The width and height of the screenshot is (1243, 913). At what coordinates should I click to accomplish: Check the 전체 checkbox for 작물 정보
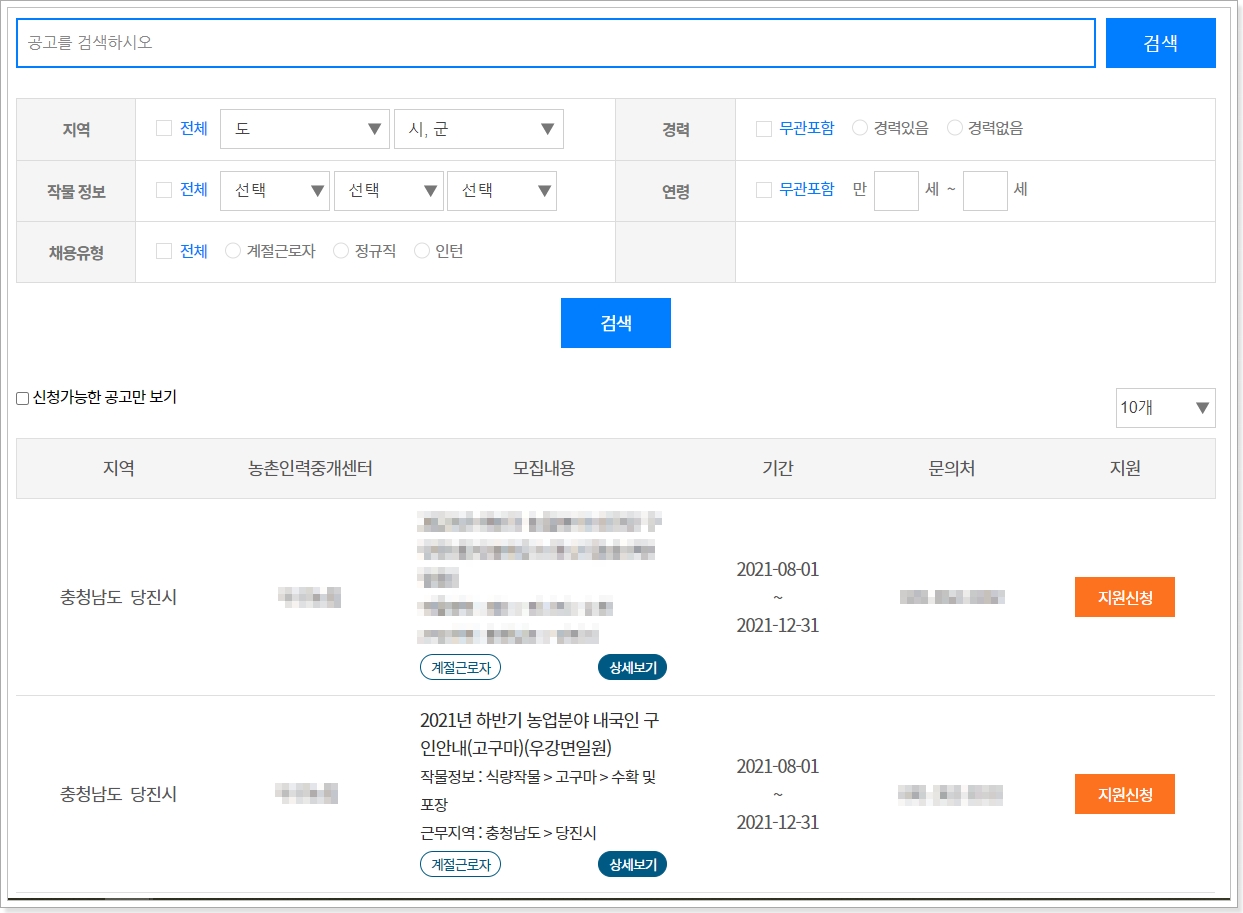pos(164,190)
